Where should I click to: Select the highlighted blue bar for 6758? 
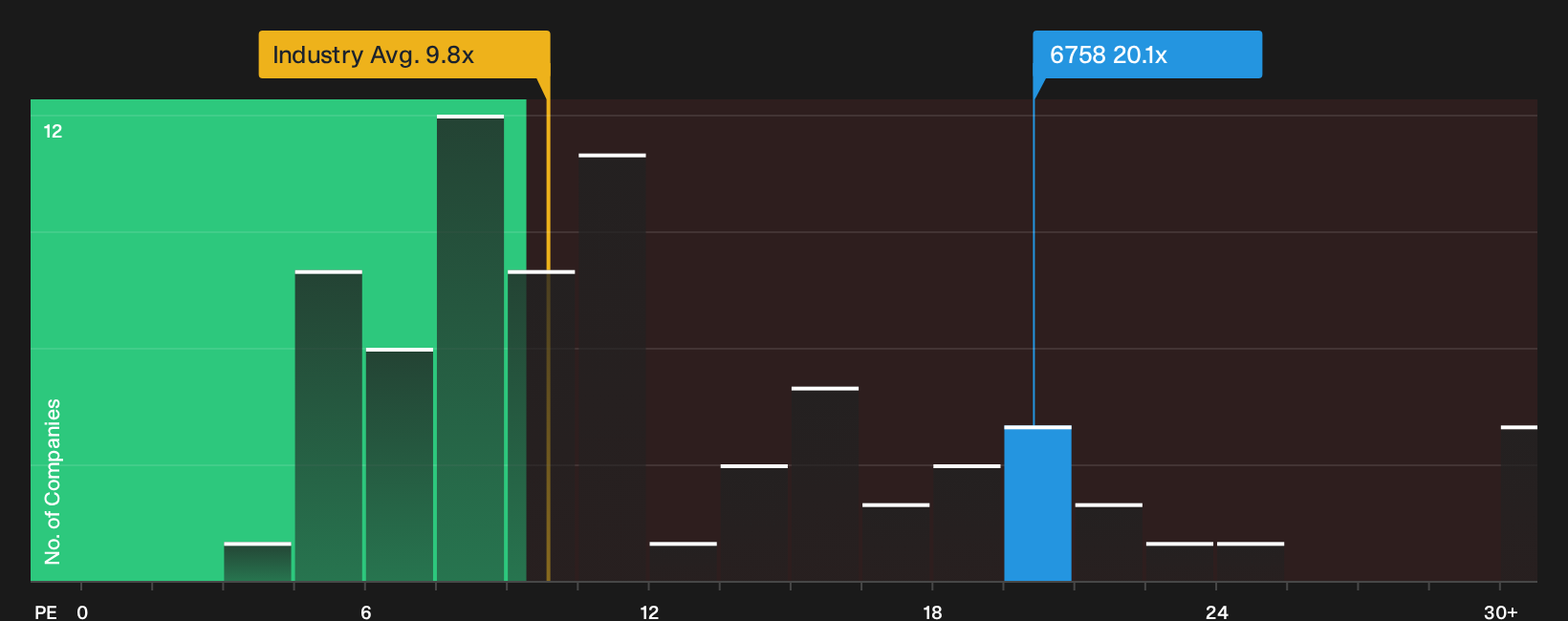point(1037,503)
